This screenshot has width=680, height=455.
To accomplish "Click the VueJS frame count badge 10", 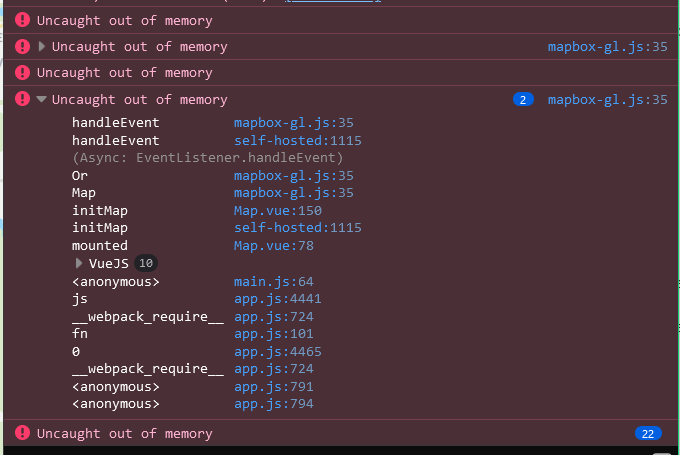I will 146,263.
